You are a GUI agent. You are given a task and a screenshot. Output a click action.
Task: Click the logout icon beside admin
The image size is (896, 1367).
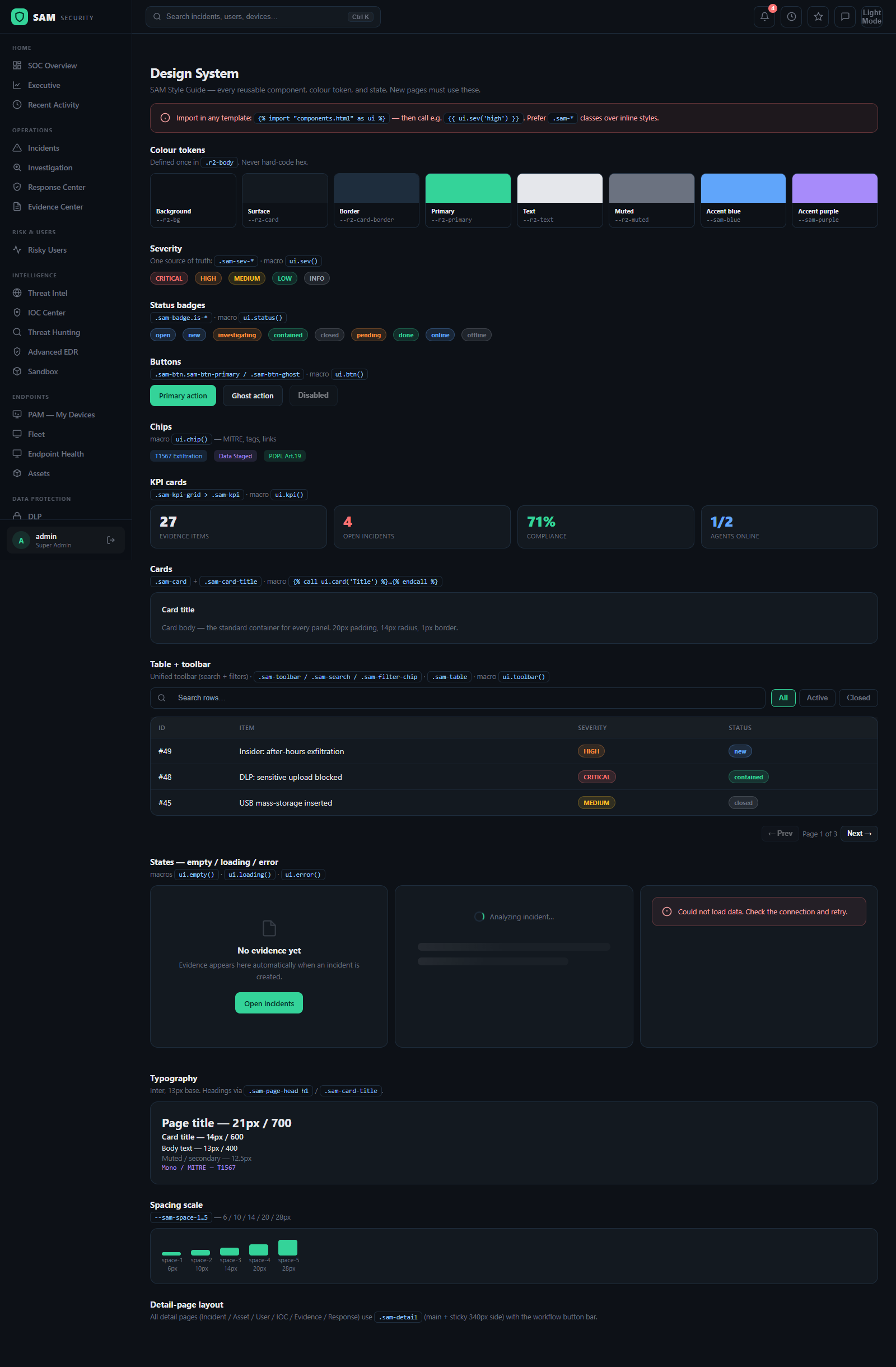click(111, 540)
